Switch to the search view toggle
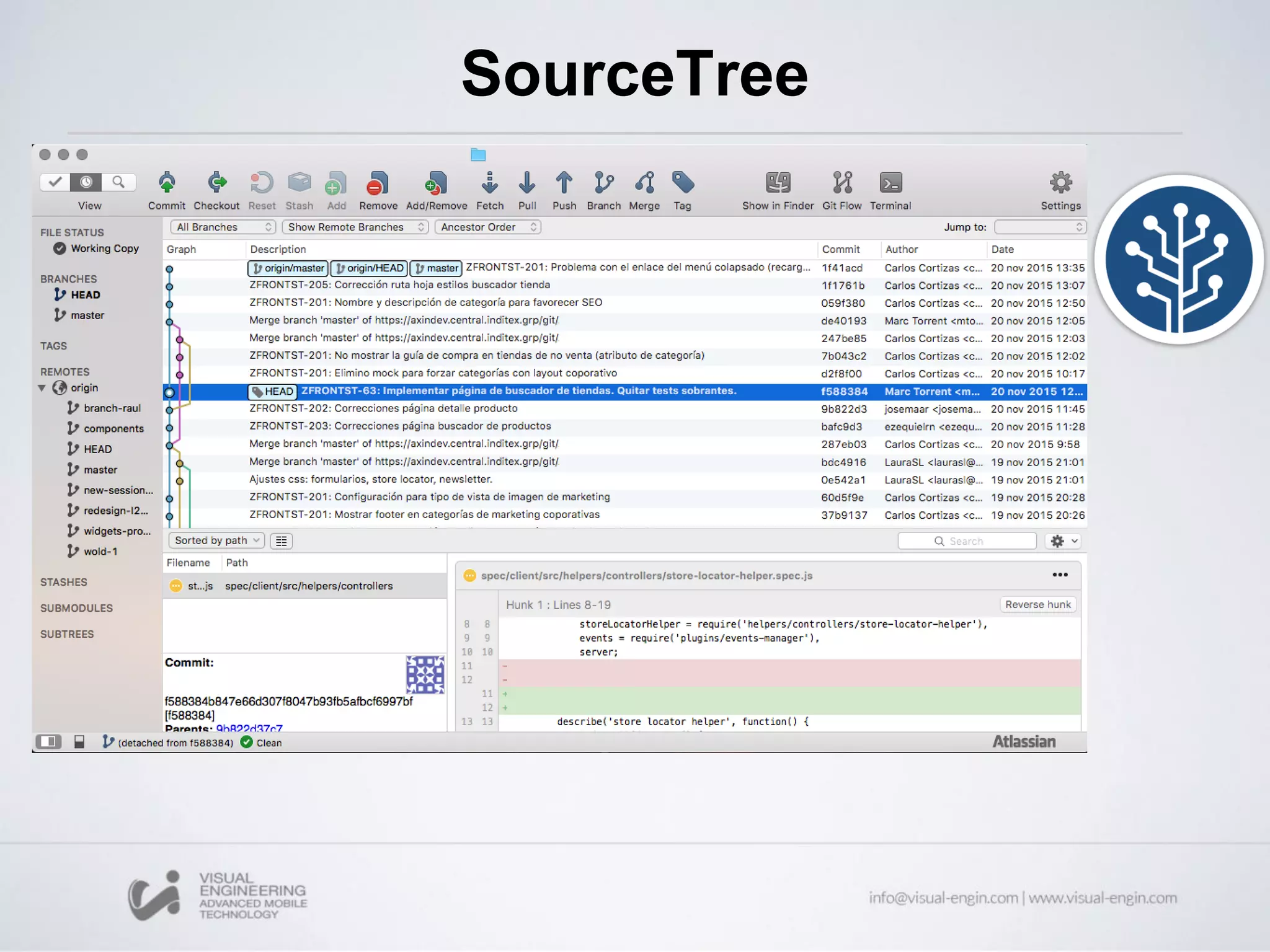The width and height of the screenshot is (1270, 952). point(118,182)
